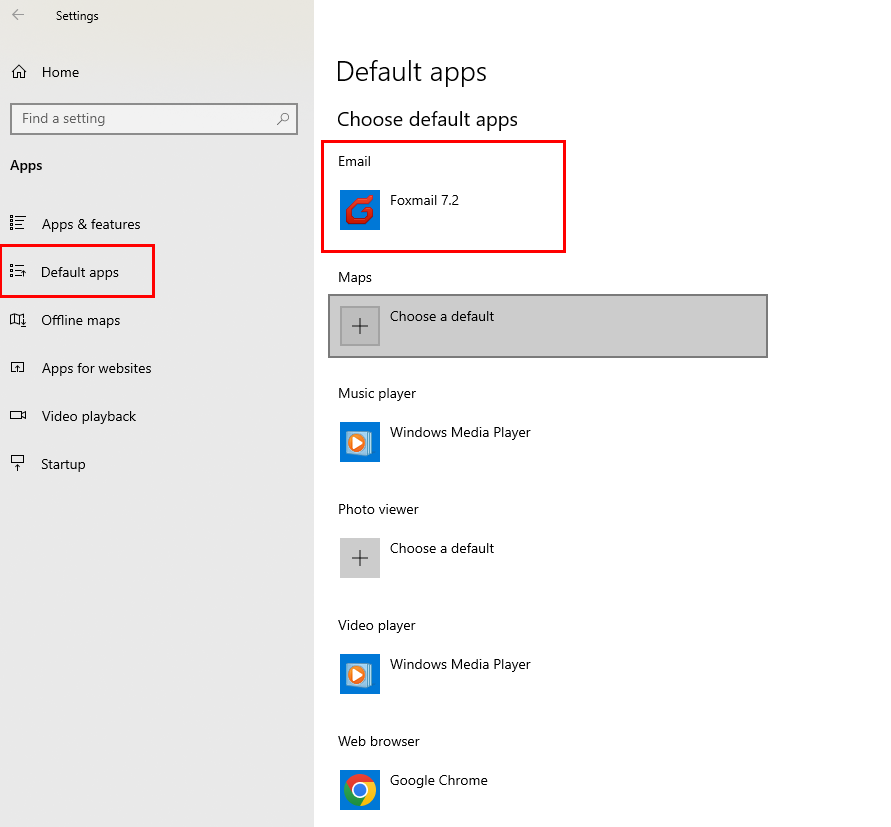This screenshot has width=891, height=827.
Task: Click the Google Chrome icon
Action: tap(360, 789)
